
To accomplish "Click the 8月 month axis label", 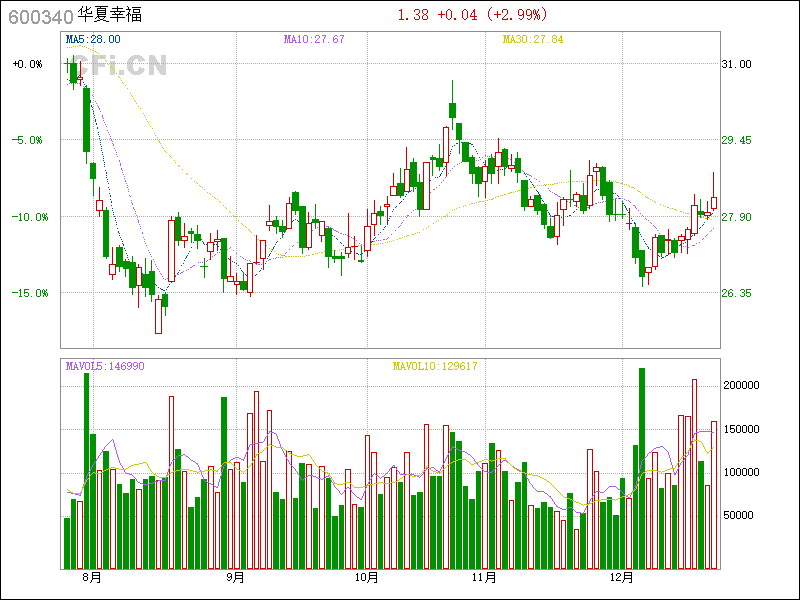I will [x=92, y=578].
